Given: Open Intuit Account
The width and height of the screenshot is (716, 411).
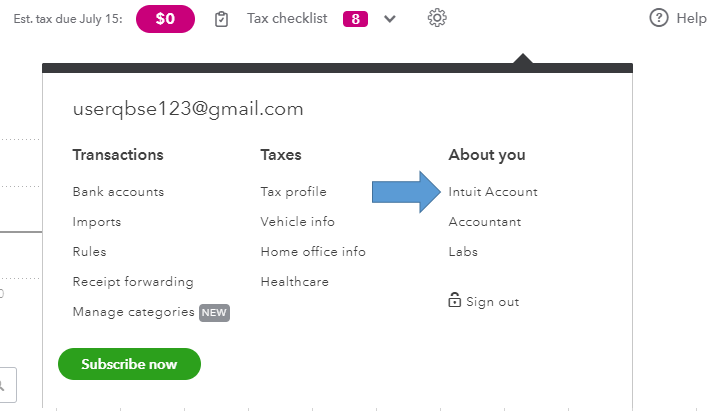Looking at the screenshot, I should click(x=493, y=192).
